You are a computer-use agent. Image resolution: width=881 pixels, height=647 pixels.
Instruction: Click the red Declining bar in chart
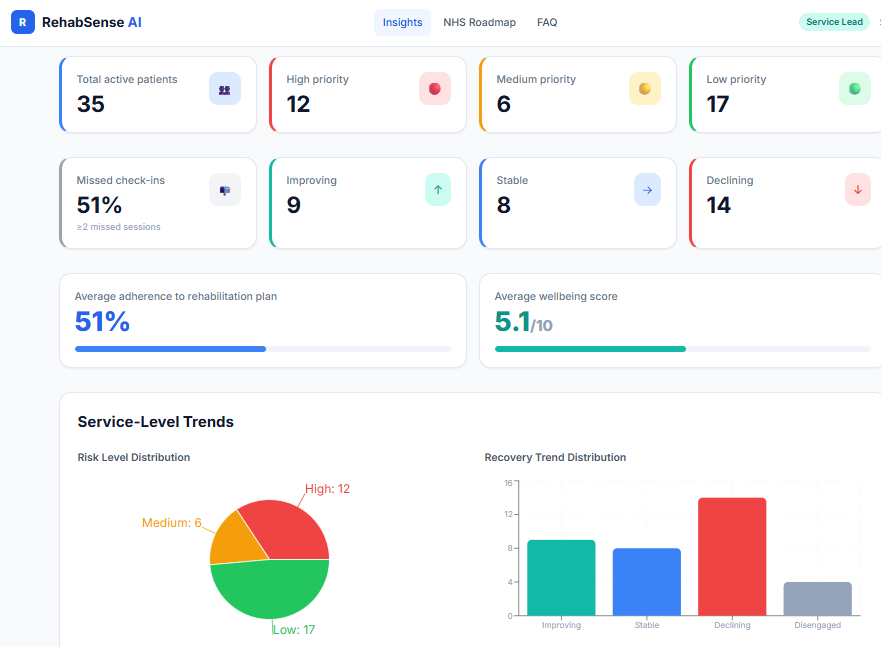tap(732, 557)
